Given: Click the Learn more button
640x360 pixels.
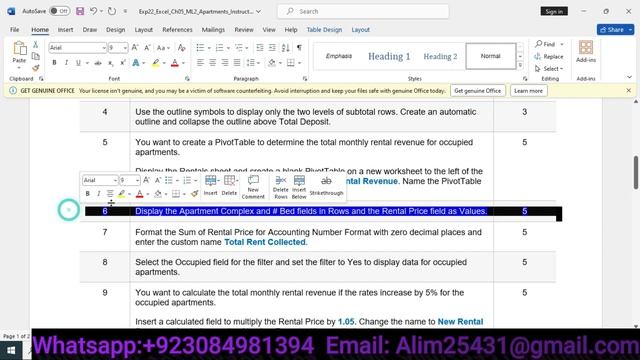Looking at the screenshot, I should coord(528,91).
